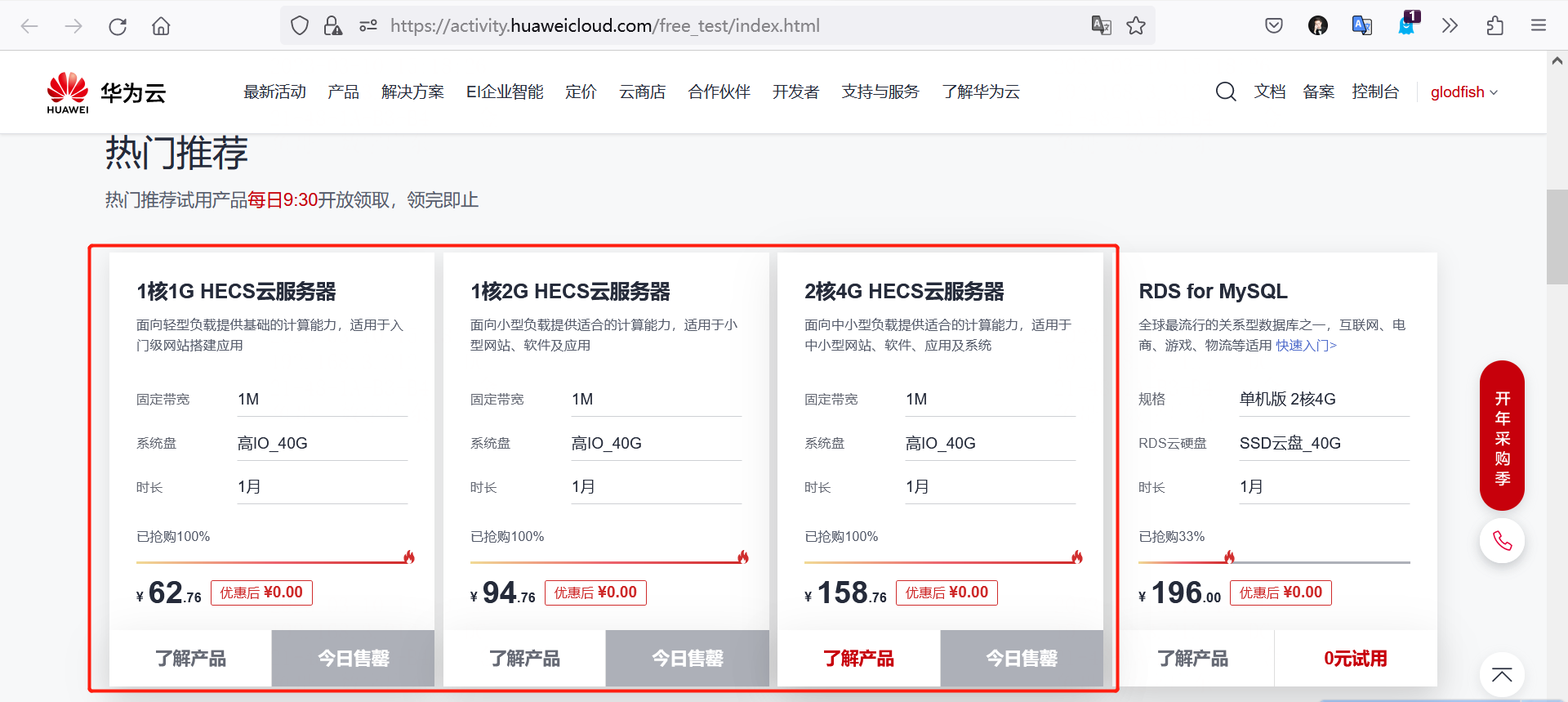The width and height of the screenshot is (1568, 702).
Task: Open the 快速入门> link
Action: point(1306,346)
